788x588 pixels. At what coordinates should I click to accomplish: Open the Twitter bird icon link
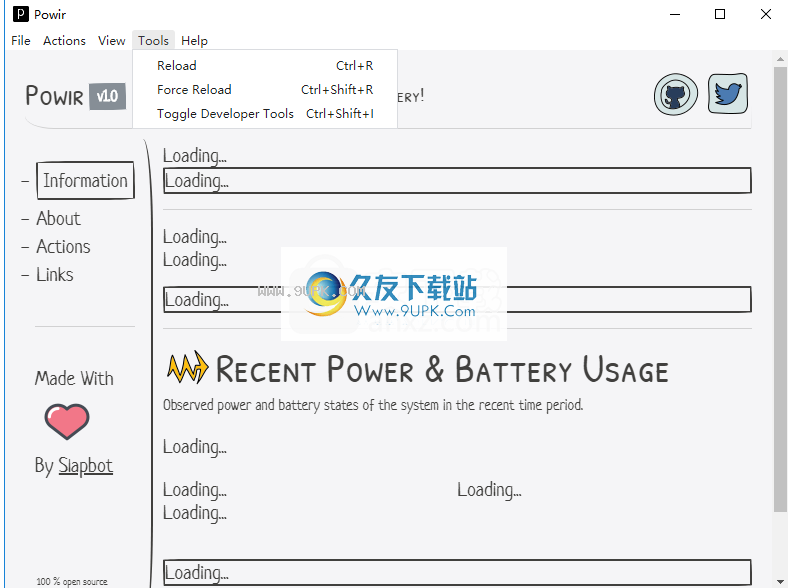tap(728, 93)
